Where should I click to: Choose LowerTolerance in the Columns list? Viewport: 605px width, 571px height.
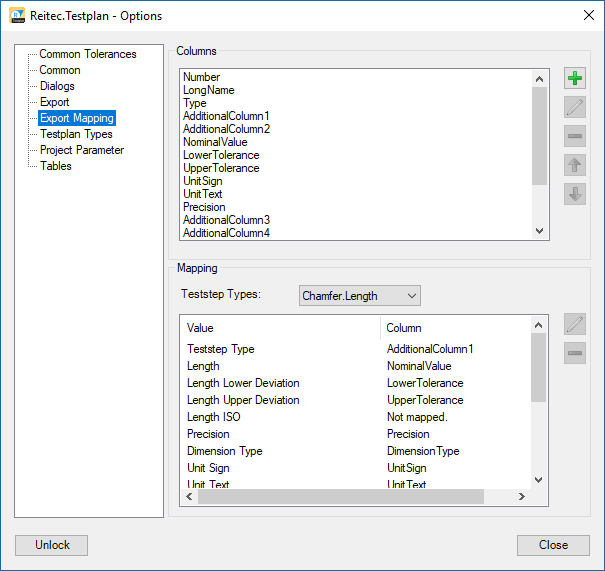[x=221, y=155]
